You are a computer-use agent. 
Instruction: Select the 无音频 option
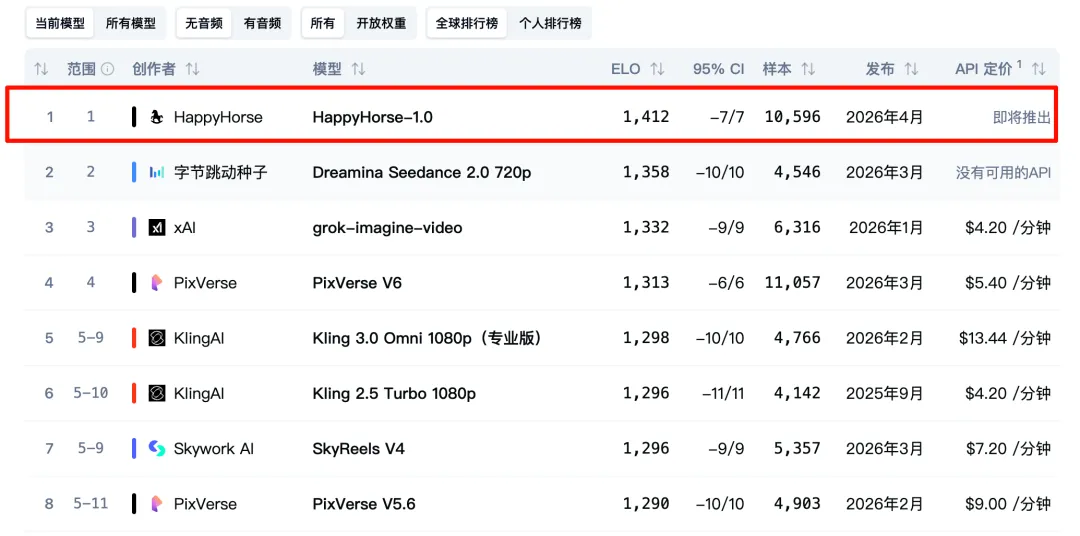tap(203, 23)
